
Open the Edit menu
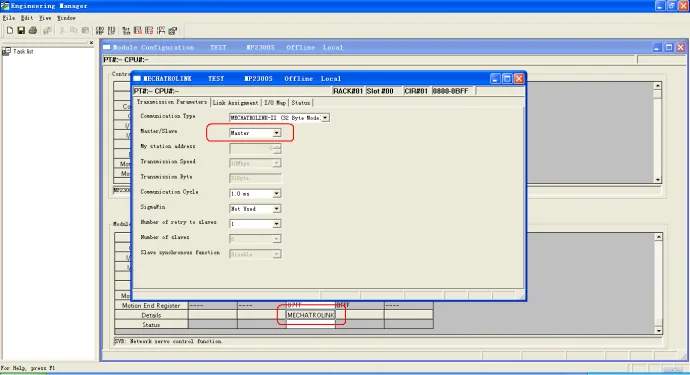tap(27, 18)
